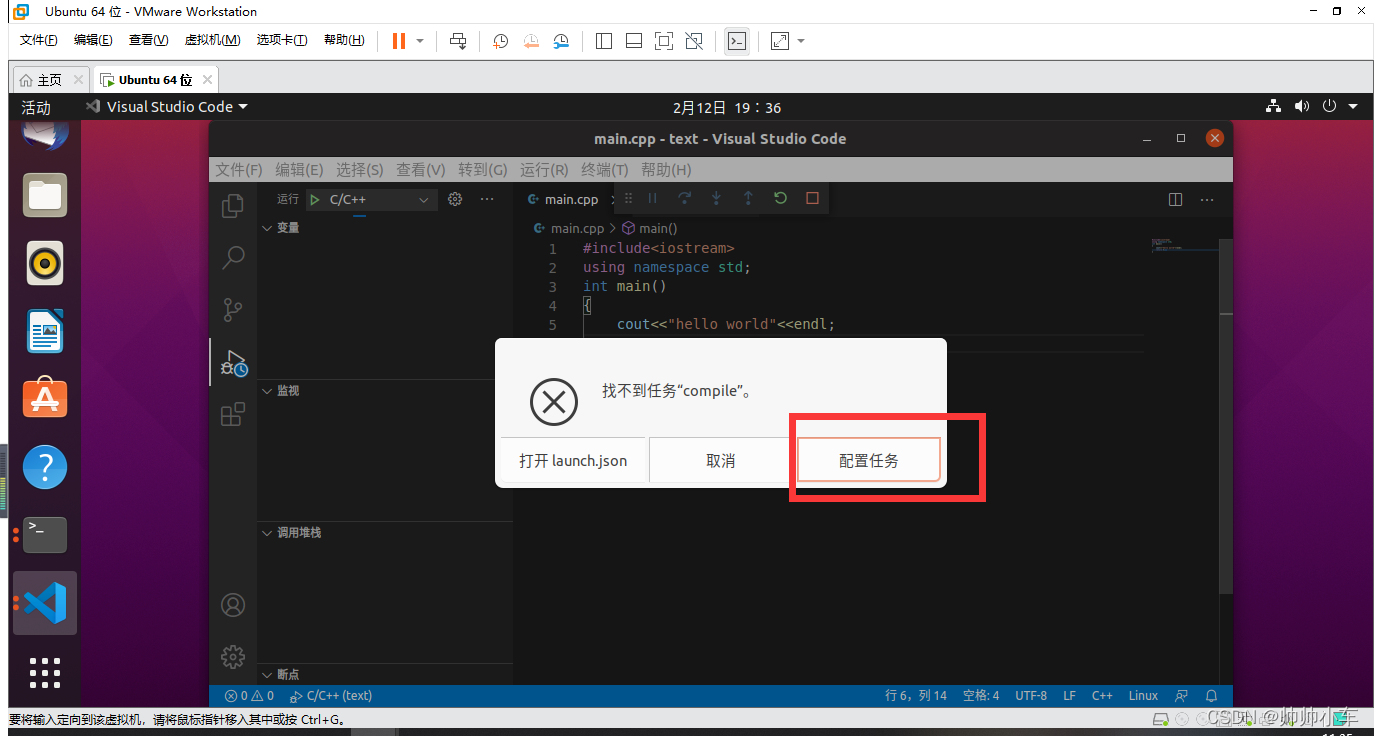Open the VMware 虚拟机(M) menu
This screenshot has height=736, width=1374.
tap(212, 40)
